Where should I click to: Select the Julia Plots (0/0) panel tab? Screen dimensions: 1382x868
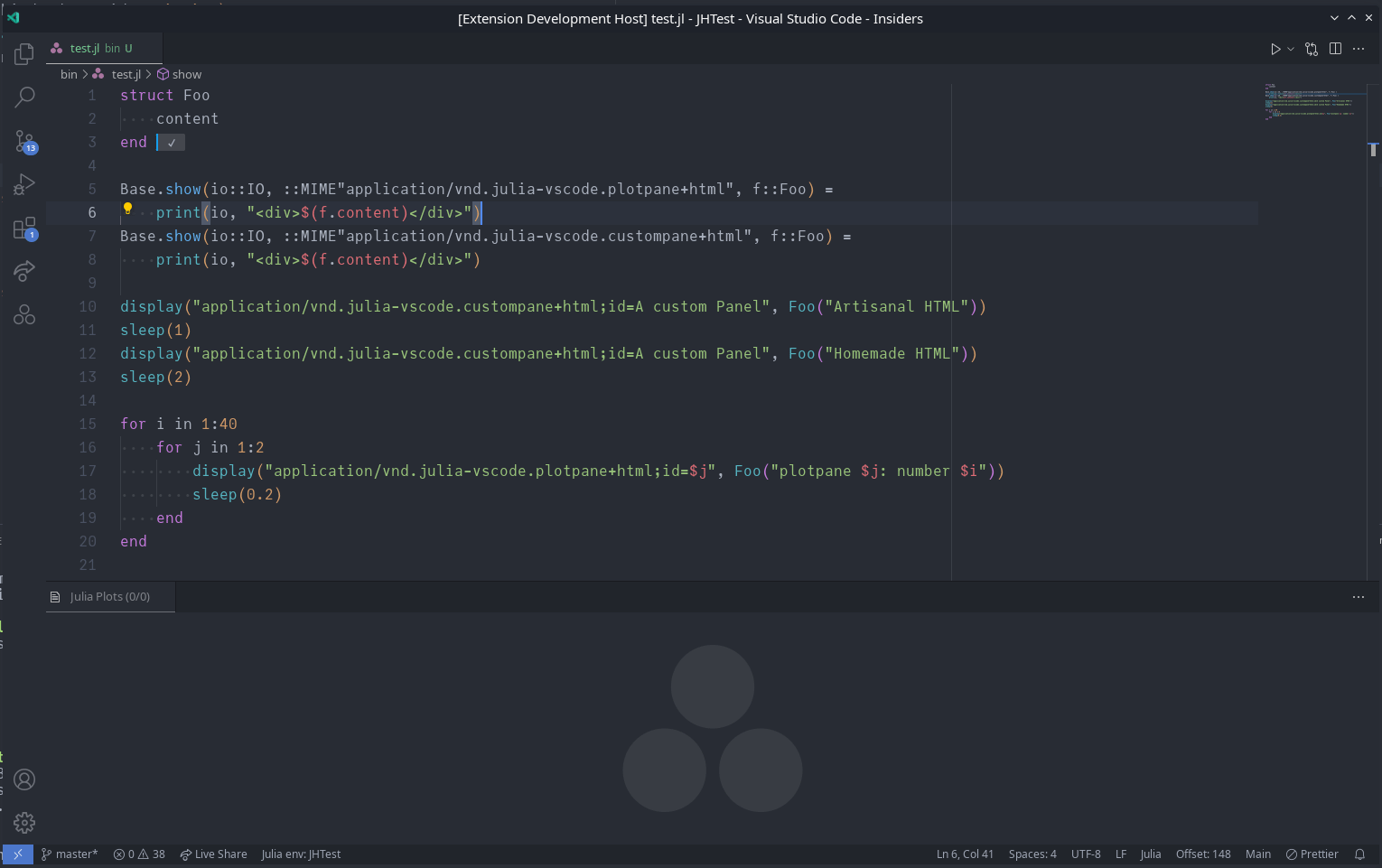coord(110,597)
